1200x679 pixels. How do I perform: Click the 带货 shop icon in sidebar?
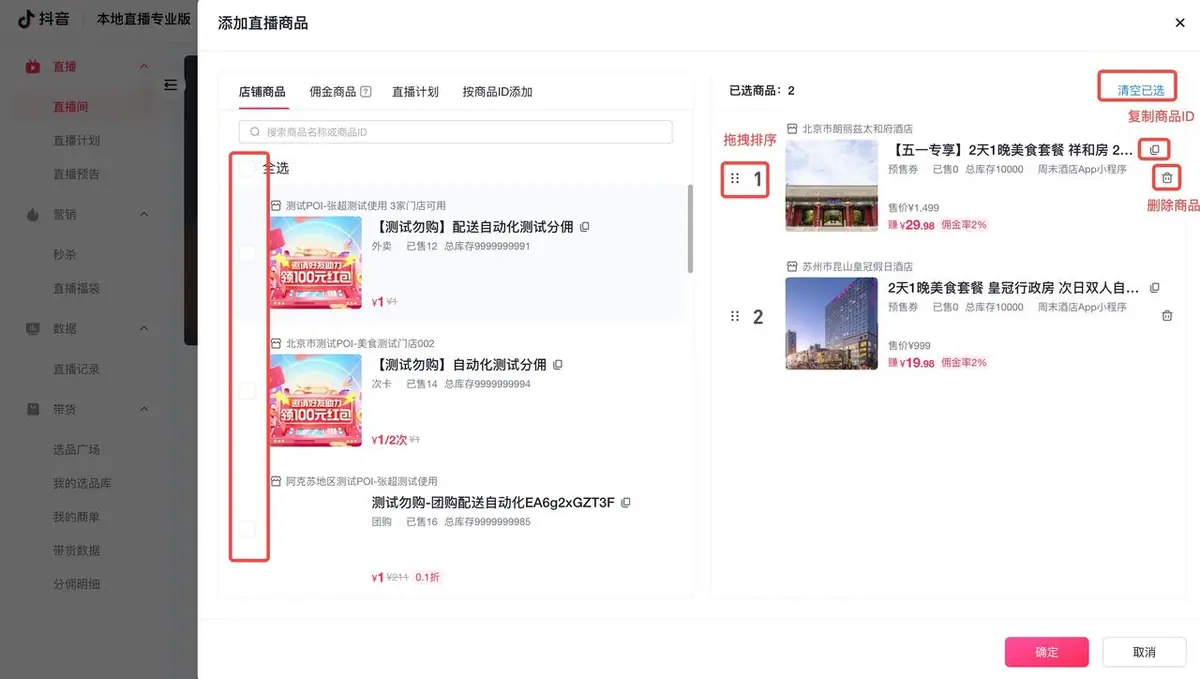tap(33, 409)
